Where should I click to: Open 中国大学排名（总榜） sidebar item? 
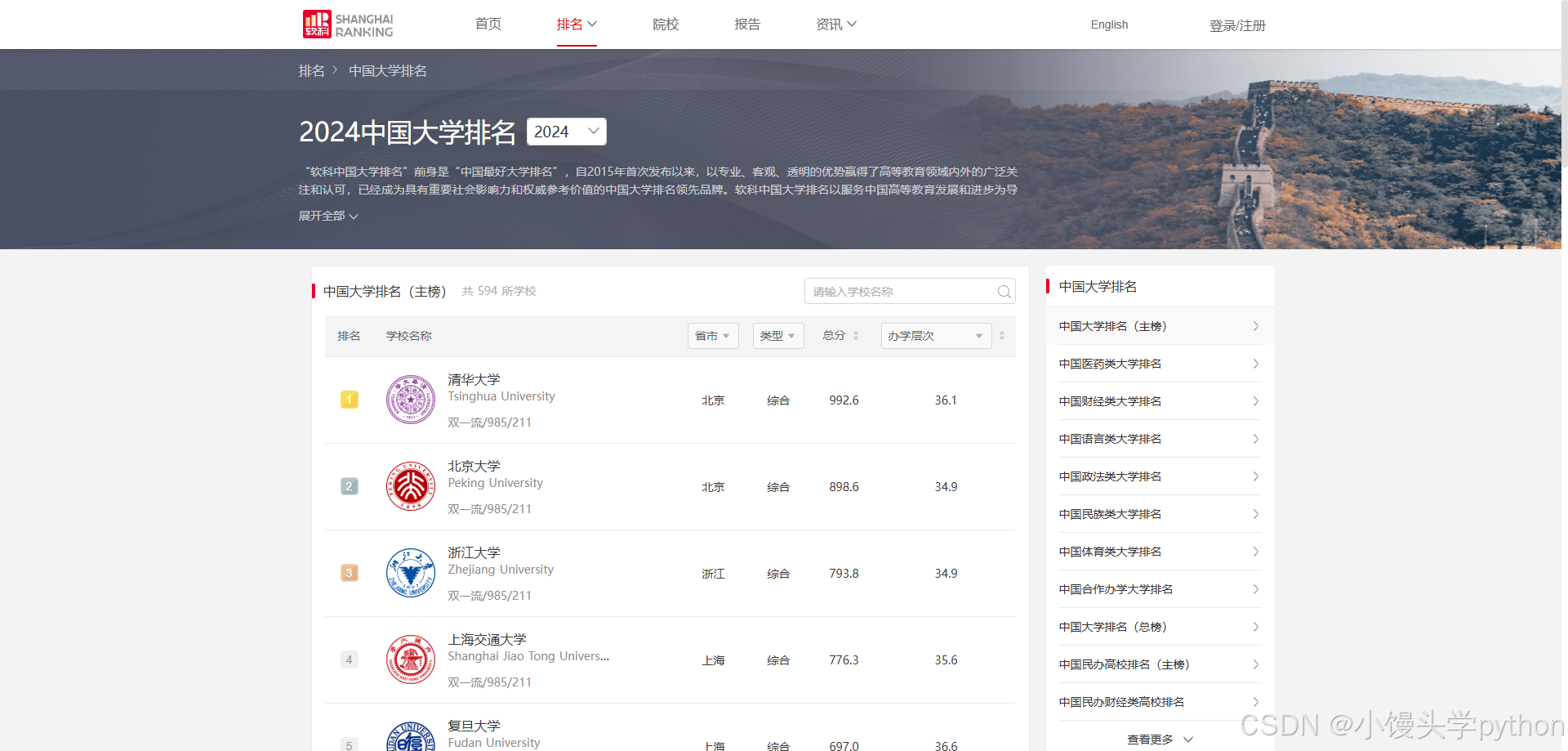pos(1160,627)
